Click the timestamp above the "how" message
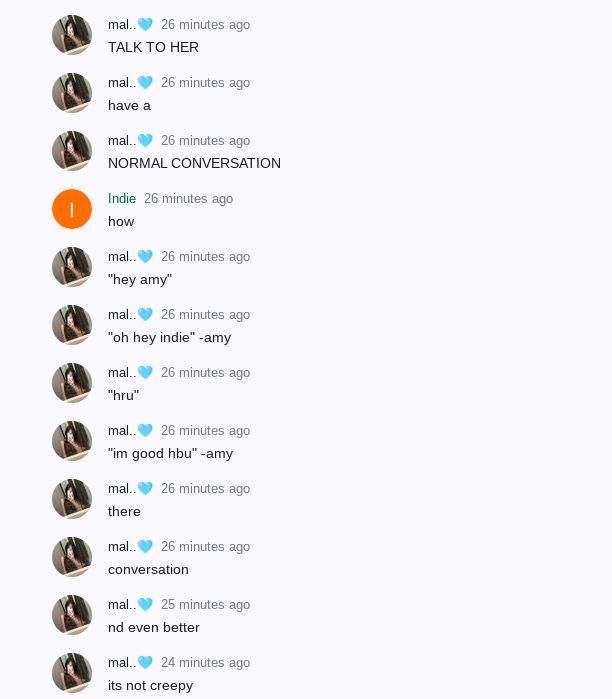 point(188,198)
